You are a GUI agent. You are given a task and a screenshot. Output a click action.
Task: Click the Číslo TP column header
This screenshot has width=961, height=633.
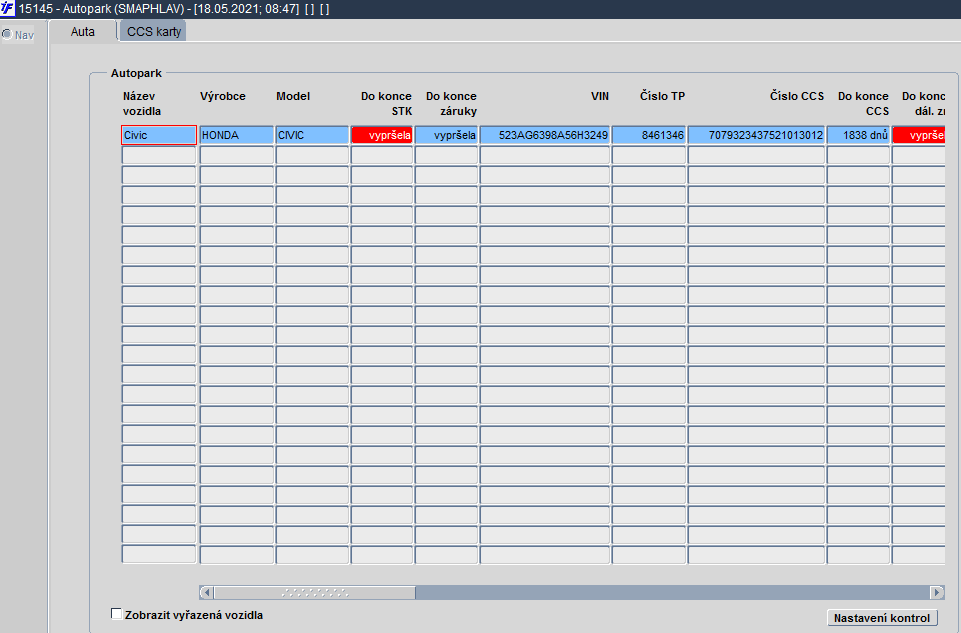(663, 96)
